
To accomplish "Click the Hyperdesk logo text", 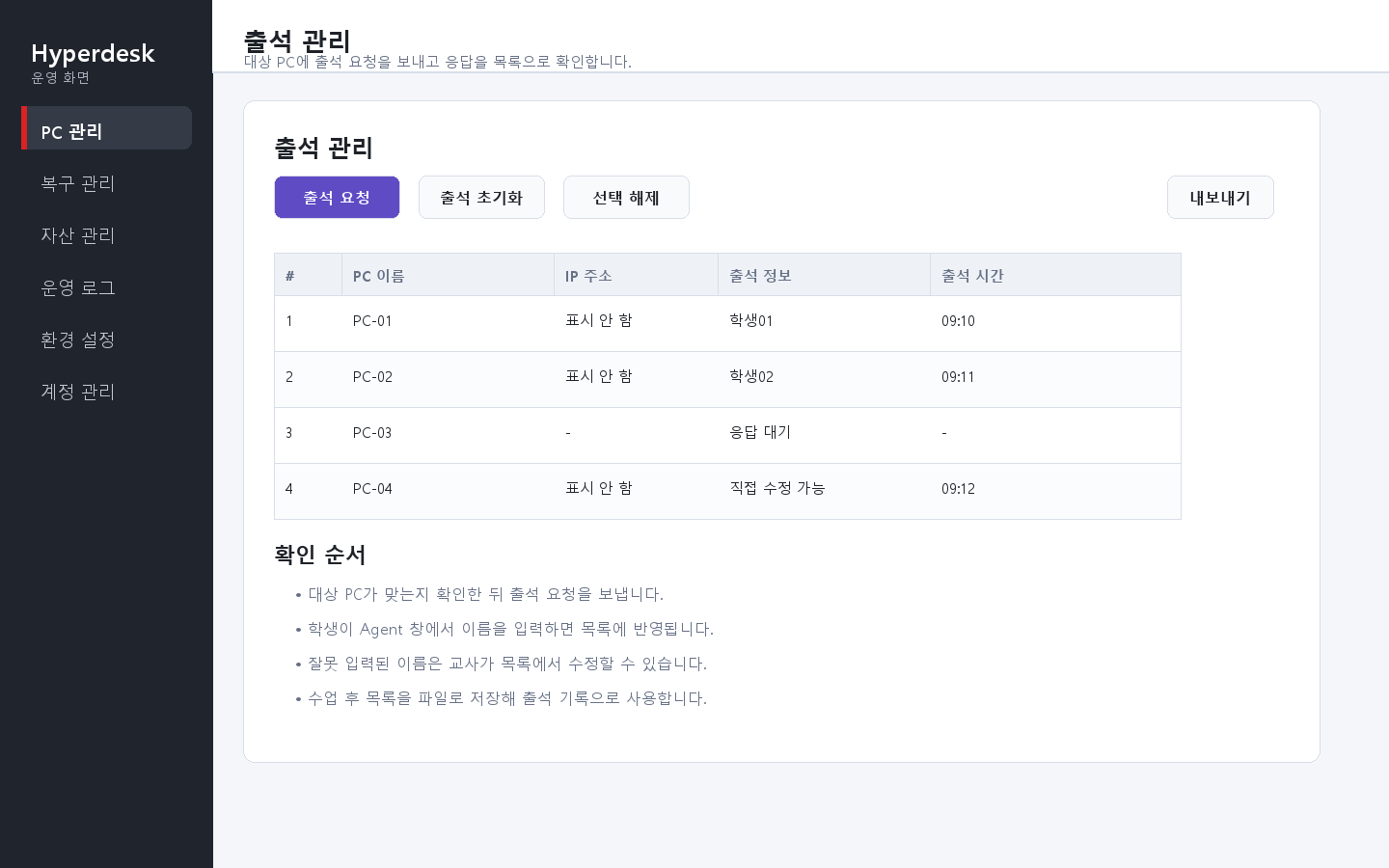I will pyautogui.click(x=93, y=53).
